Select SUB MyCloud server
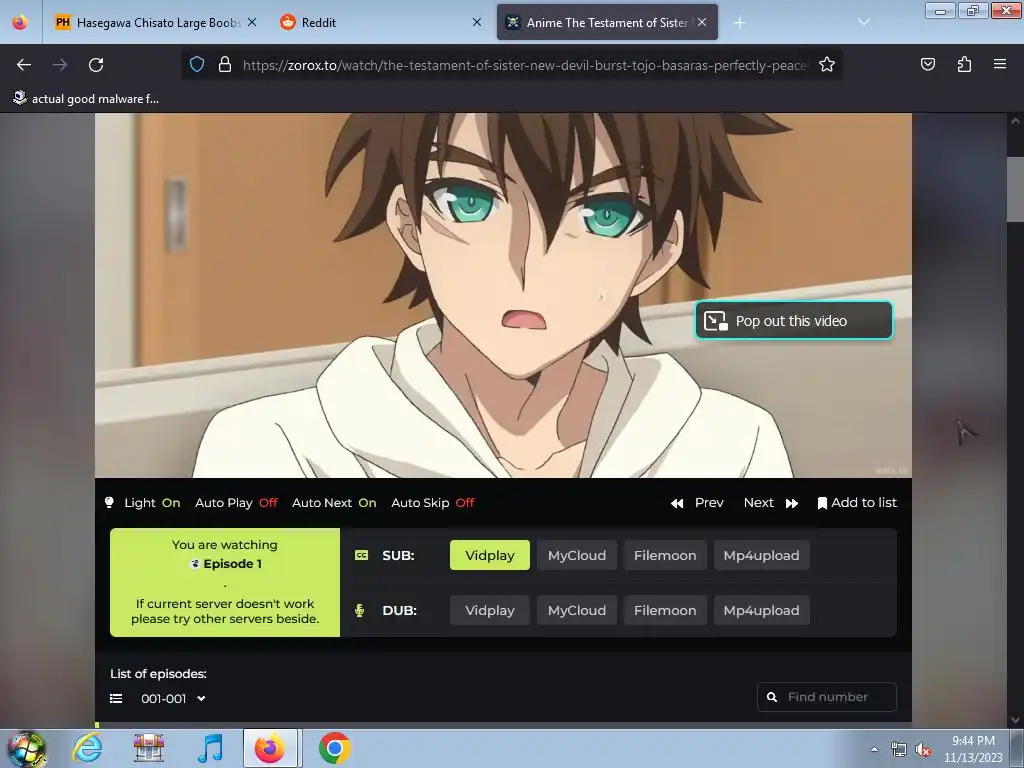The height and width of the screenshot is (768, 1024). pos(577,555)
